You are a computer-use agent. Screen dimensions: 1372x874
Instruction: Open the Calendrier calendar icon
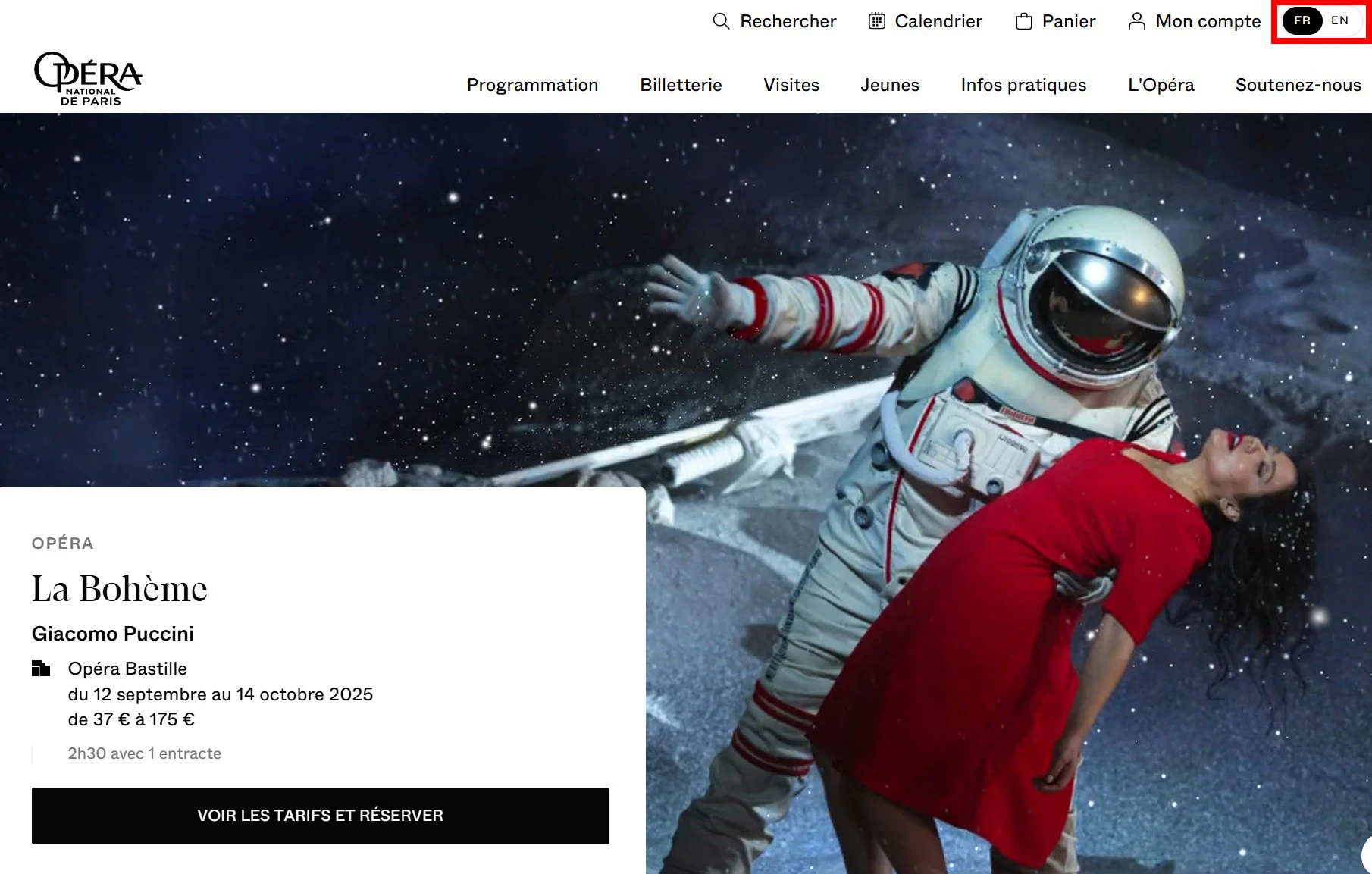pos(877,21)
